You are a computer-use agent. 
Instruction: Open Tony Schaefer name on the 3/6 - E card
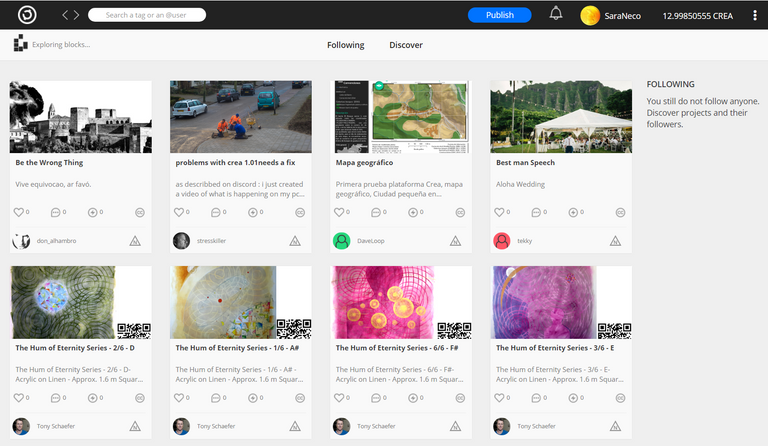click(536, 426)
